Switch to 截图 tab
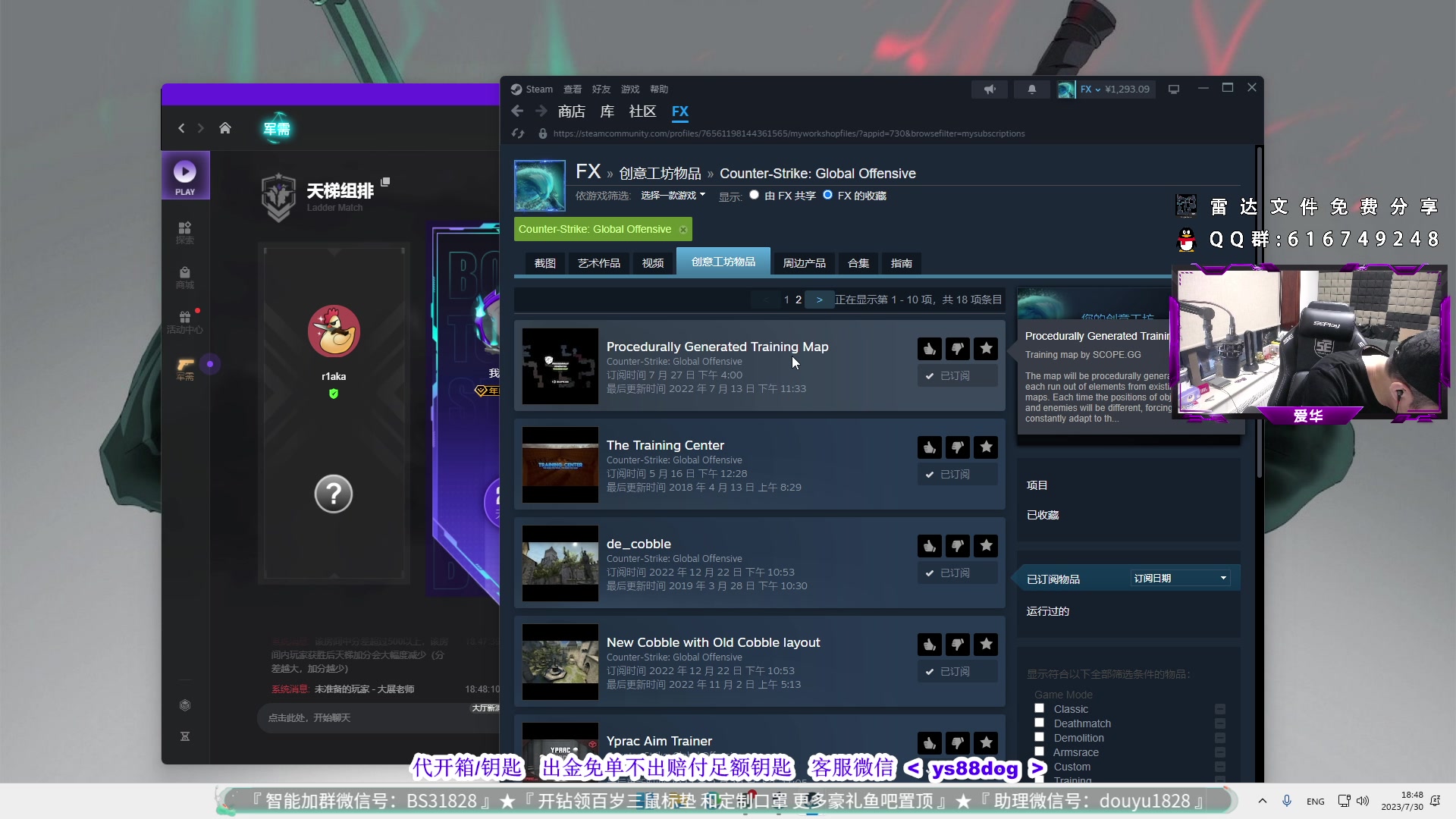This screenshot has width=1456, height=819. click(545, 263)
